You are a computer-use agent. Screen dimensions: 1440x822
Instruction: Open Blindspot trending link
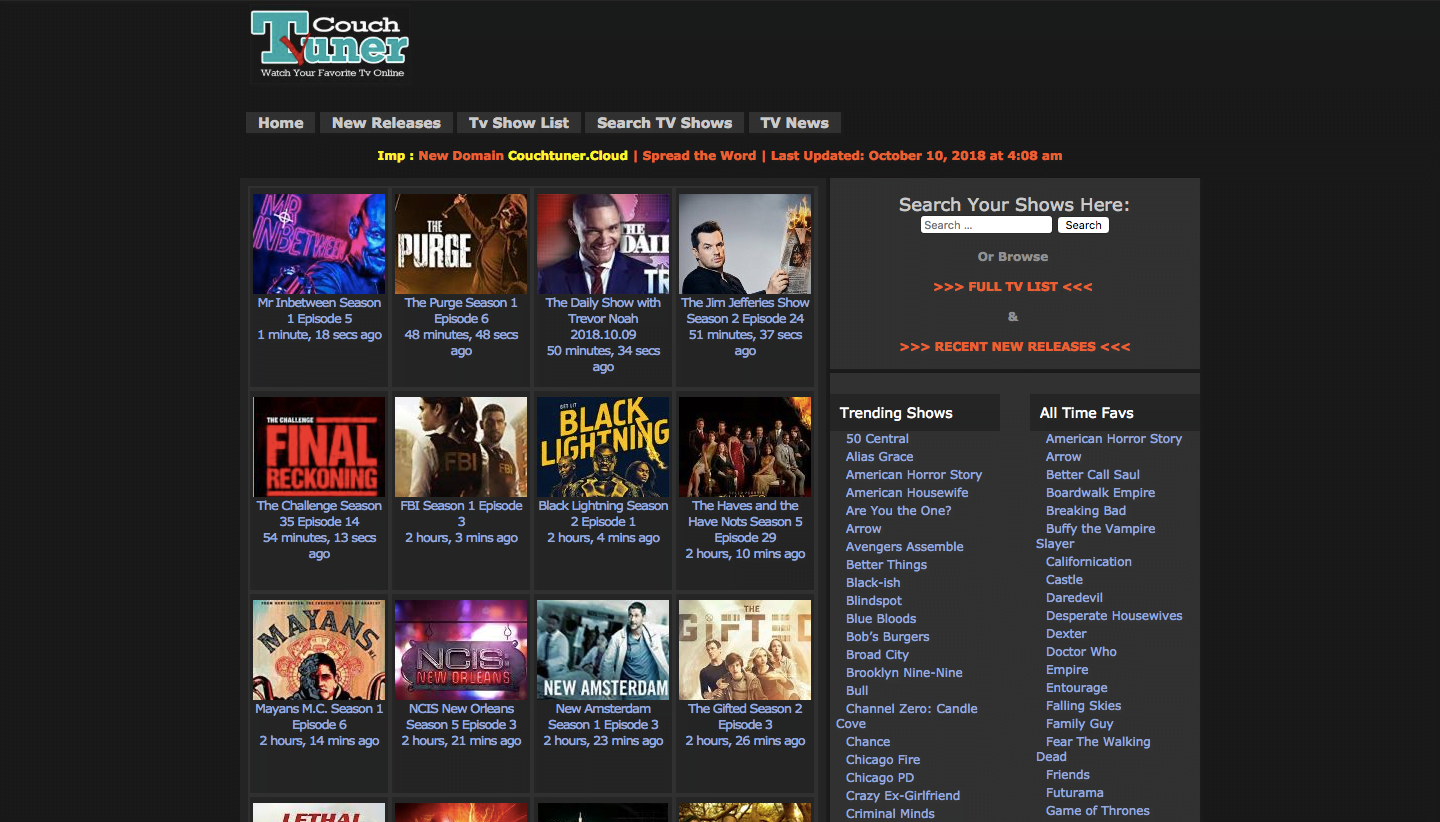pos(874,601)
